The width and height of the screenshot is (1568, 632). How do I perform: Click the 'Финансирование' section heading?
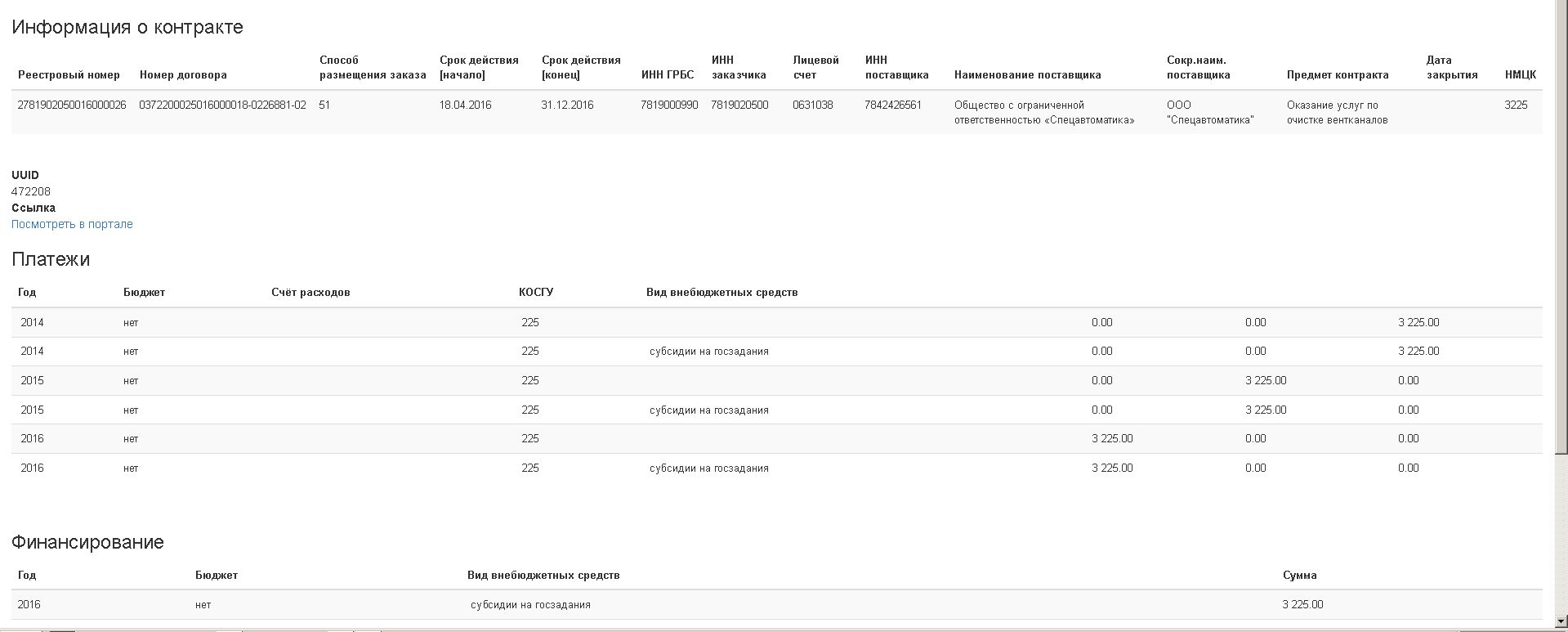(x=87, y=542)
